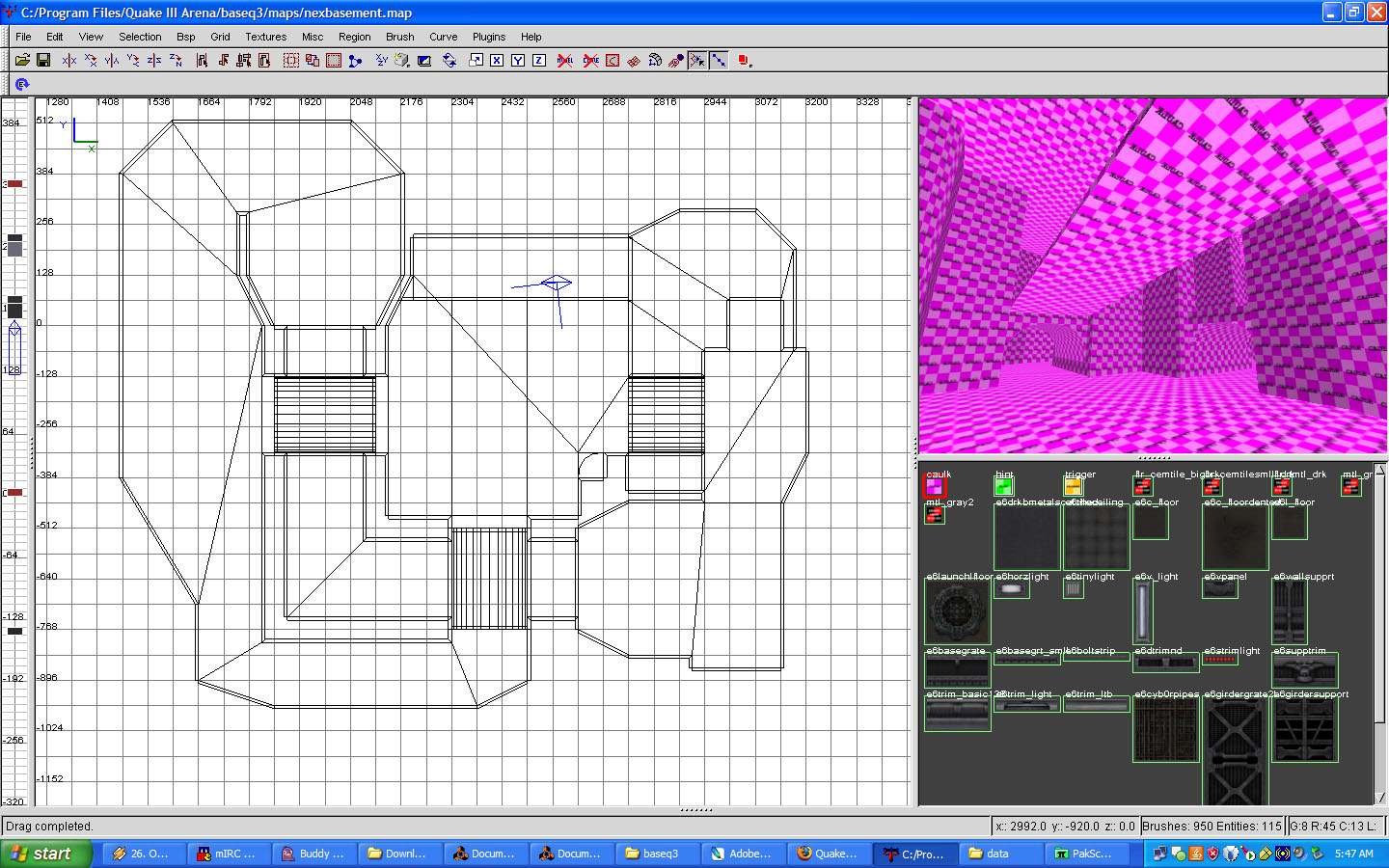Toggle Scale lock Y button
Viewport: 1389px width, 868px height.
click(x=518, y=60)
